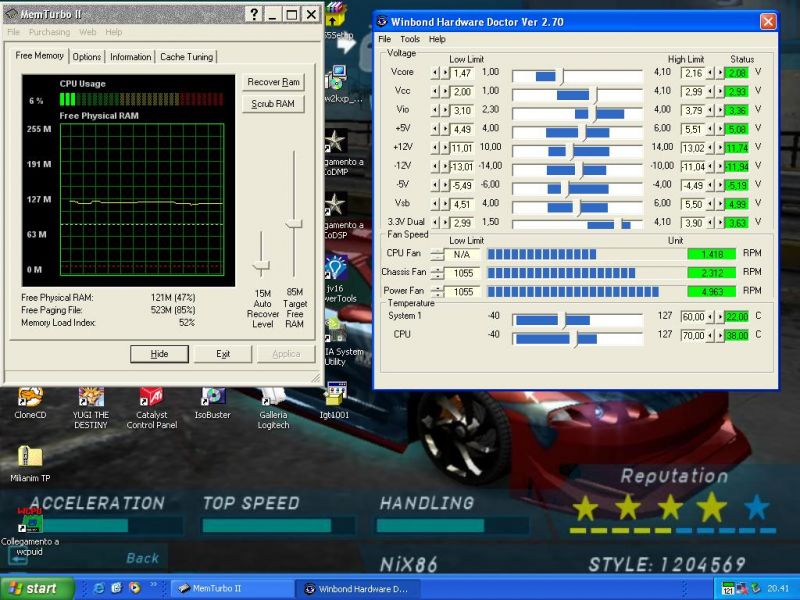Open the CloneCD desktop icon
The width and height of the screenshot is (800, 600).
[x=30, y=396]
